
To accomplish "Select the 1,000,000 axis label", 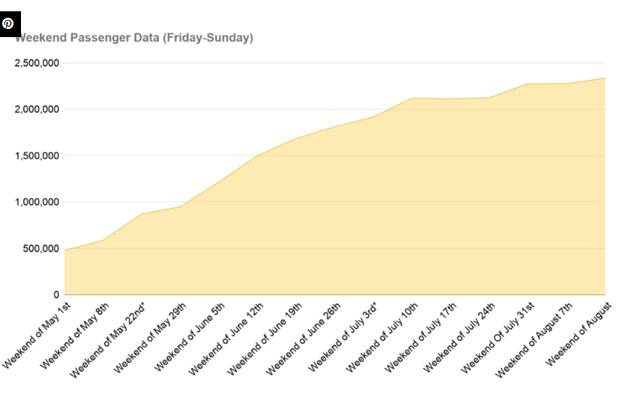I will (x=37, y=202).
